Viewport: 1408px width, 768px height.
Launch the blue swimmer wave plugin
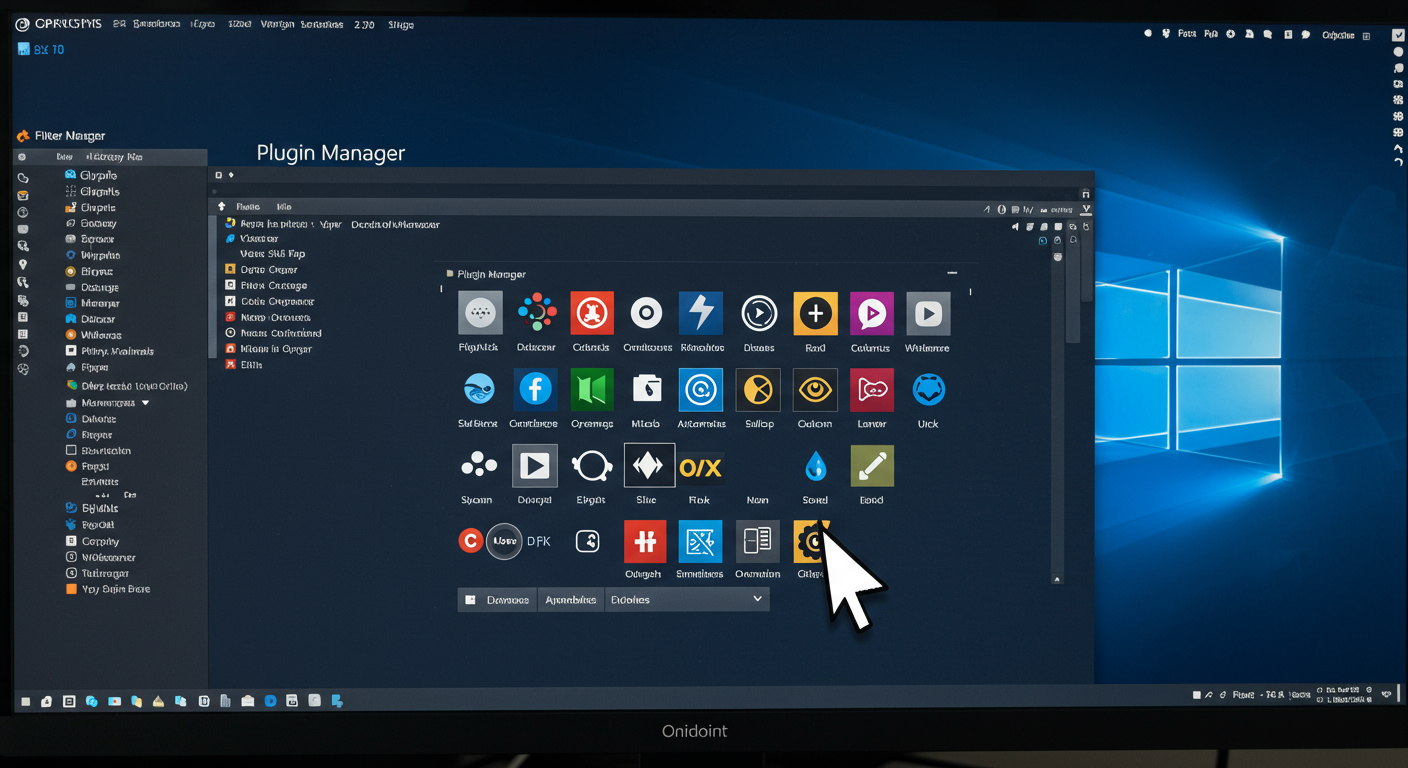pos(479,389)
